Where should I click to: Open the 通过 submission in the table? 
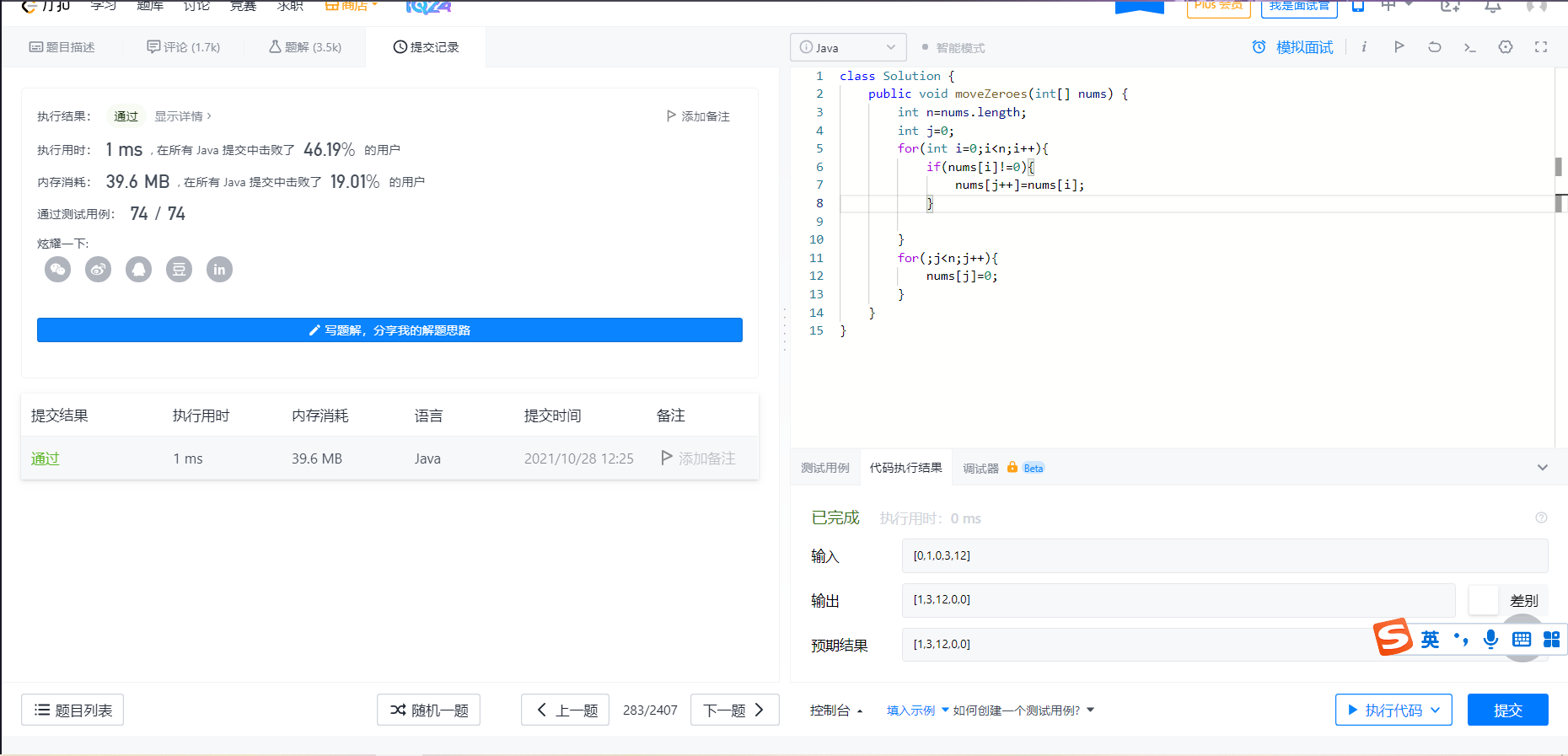click(46, 458)
